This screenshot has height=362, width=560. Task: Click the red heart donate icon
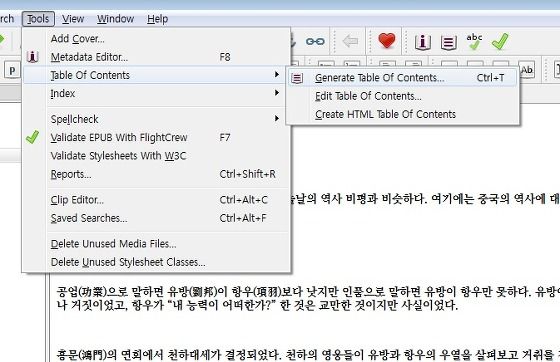pos(387,41)
